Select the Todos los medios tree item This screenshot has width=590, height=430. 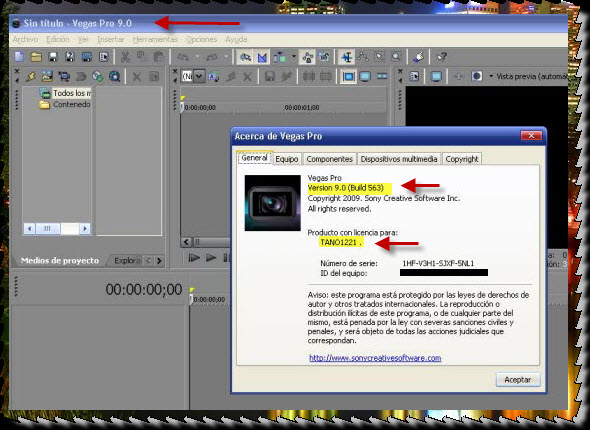[x=65, y=93]
